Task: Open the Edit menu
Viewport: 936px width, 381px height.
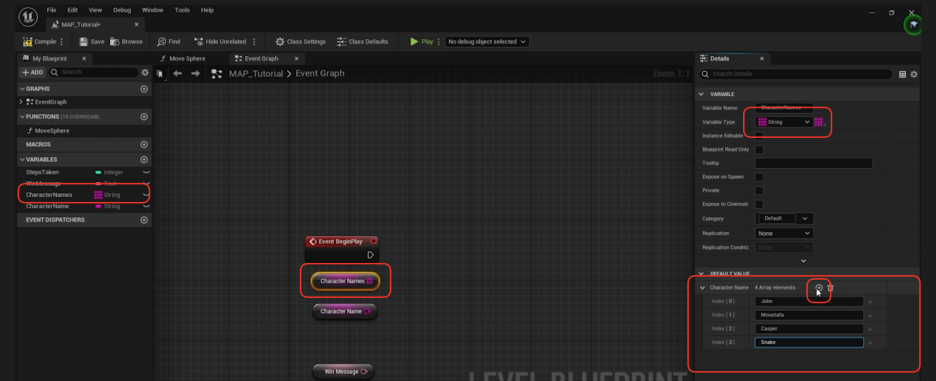Action: 72,10
